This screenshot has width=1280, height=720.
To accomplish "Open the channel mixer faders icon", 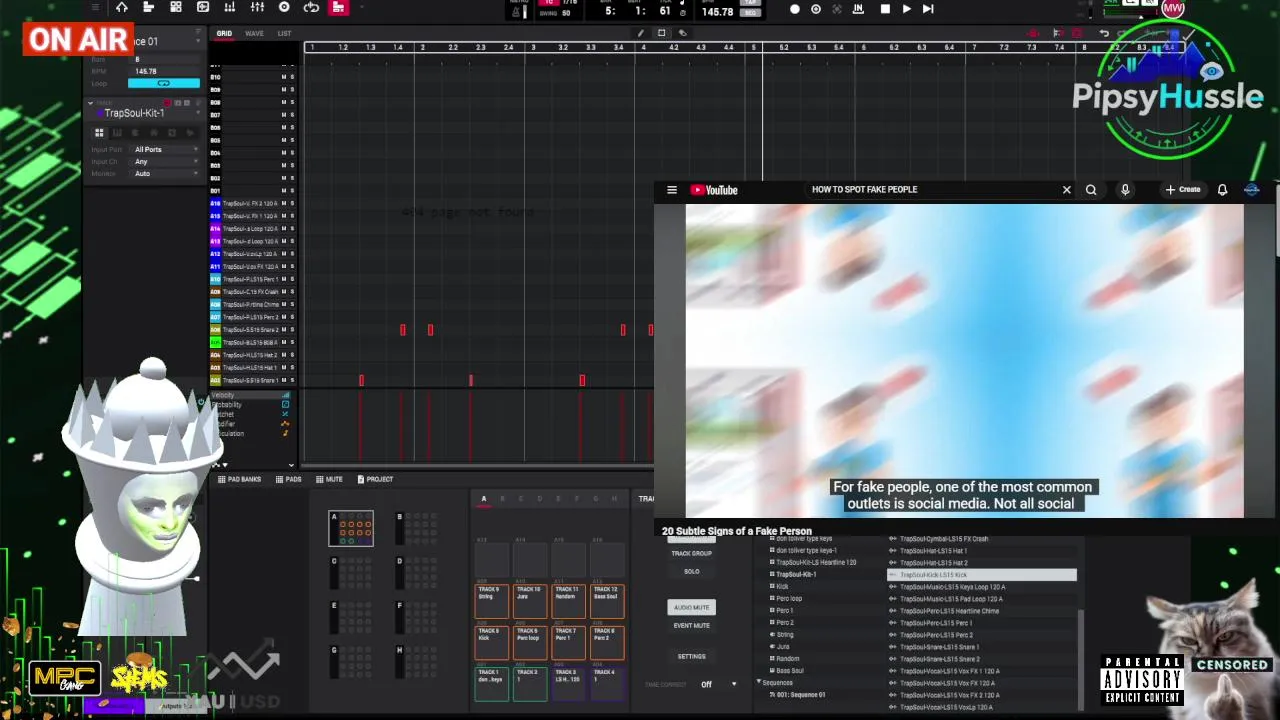I will [x=257, y=8].
